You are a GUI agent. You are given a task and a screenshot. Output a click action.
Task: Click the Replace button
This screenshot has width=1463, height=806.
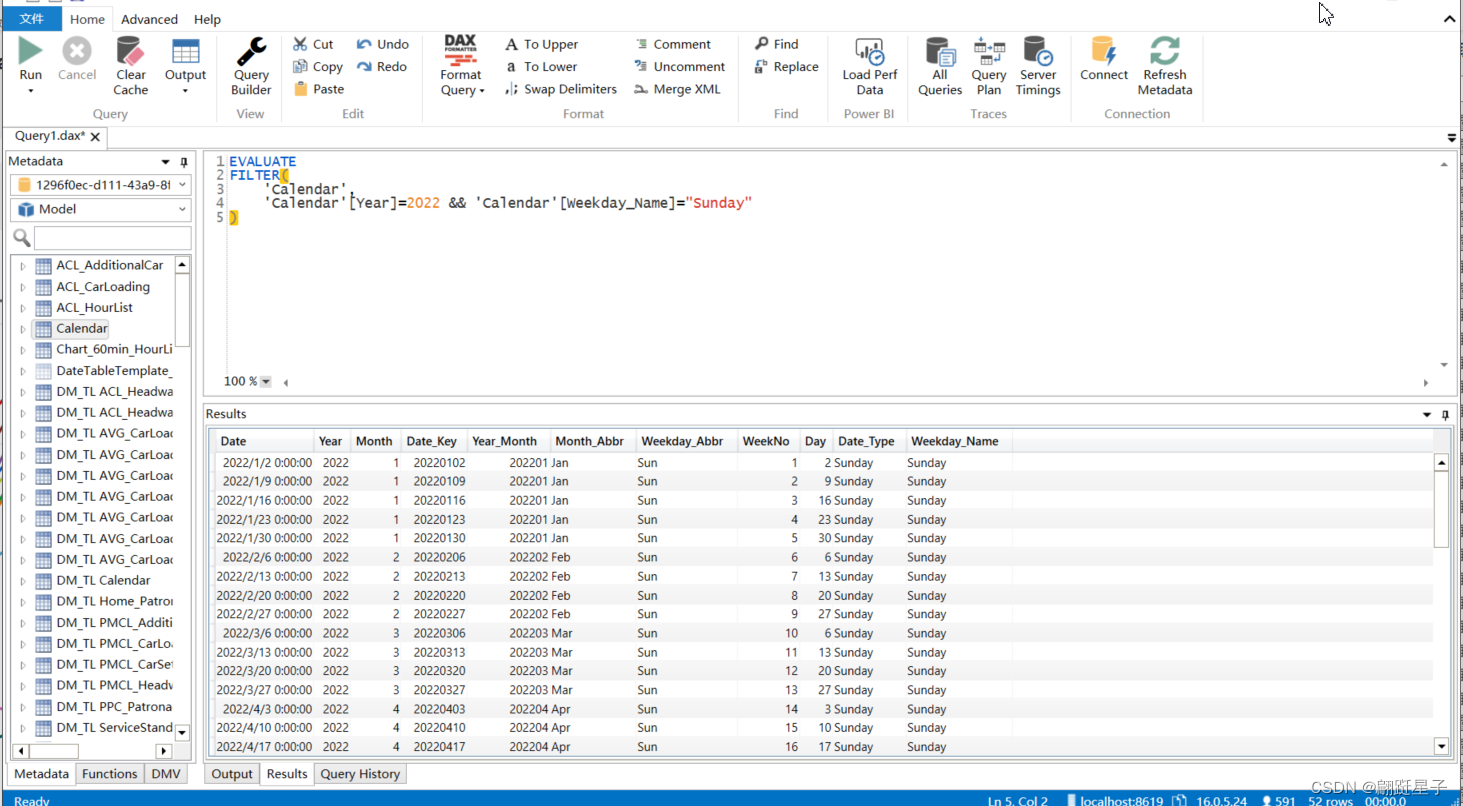coord(787,66)
